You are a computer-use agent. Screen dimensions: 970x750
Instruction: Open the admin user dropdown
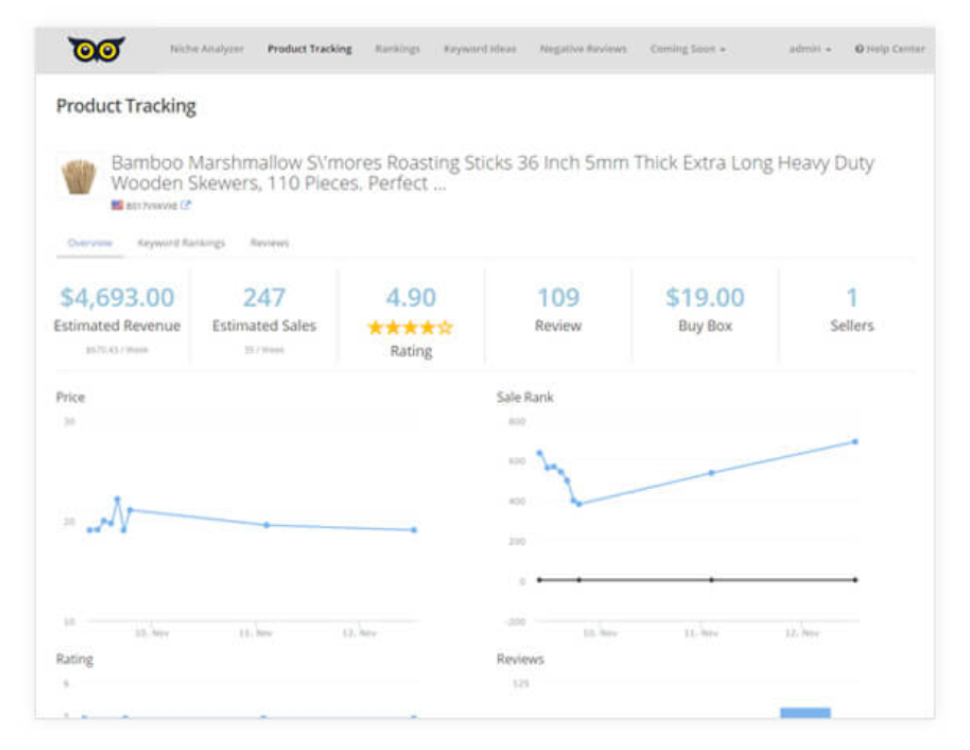[x=810, y=49]
